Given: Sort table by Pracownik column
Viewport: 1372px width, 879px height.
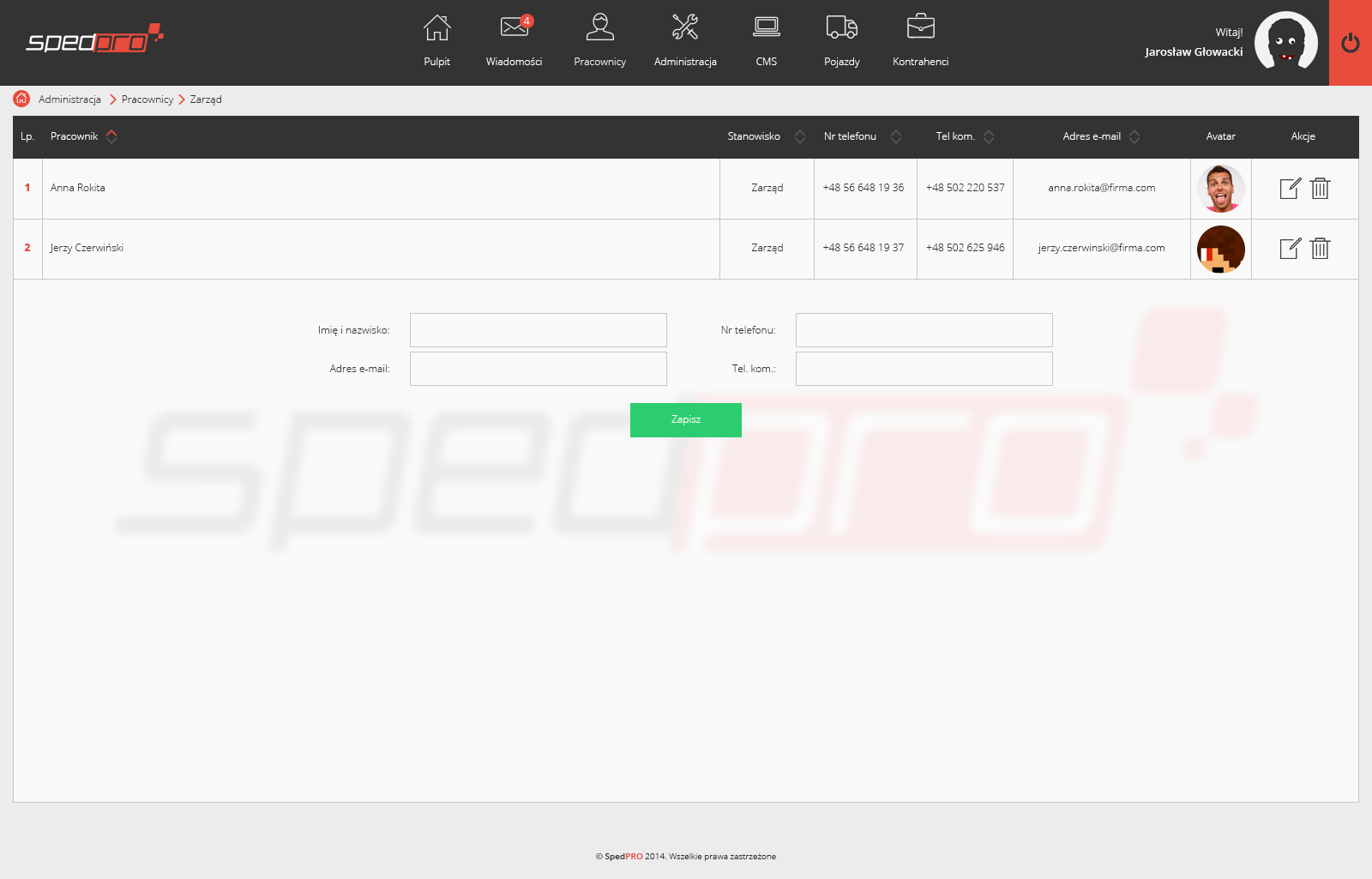Looking at the screenshot, I should 111,136.
